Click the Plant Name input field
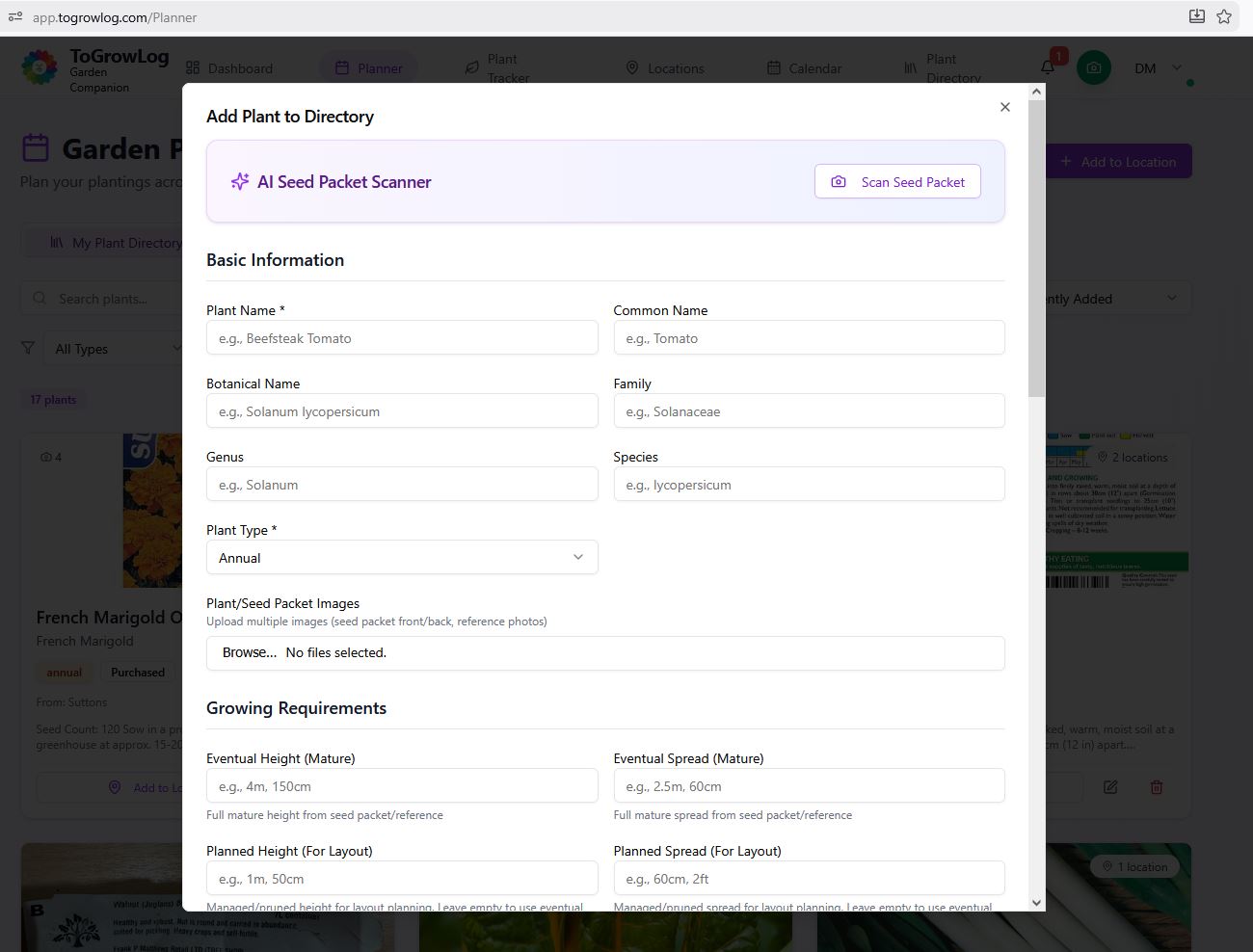 (402, 338)
